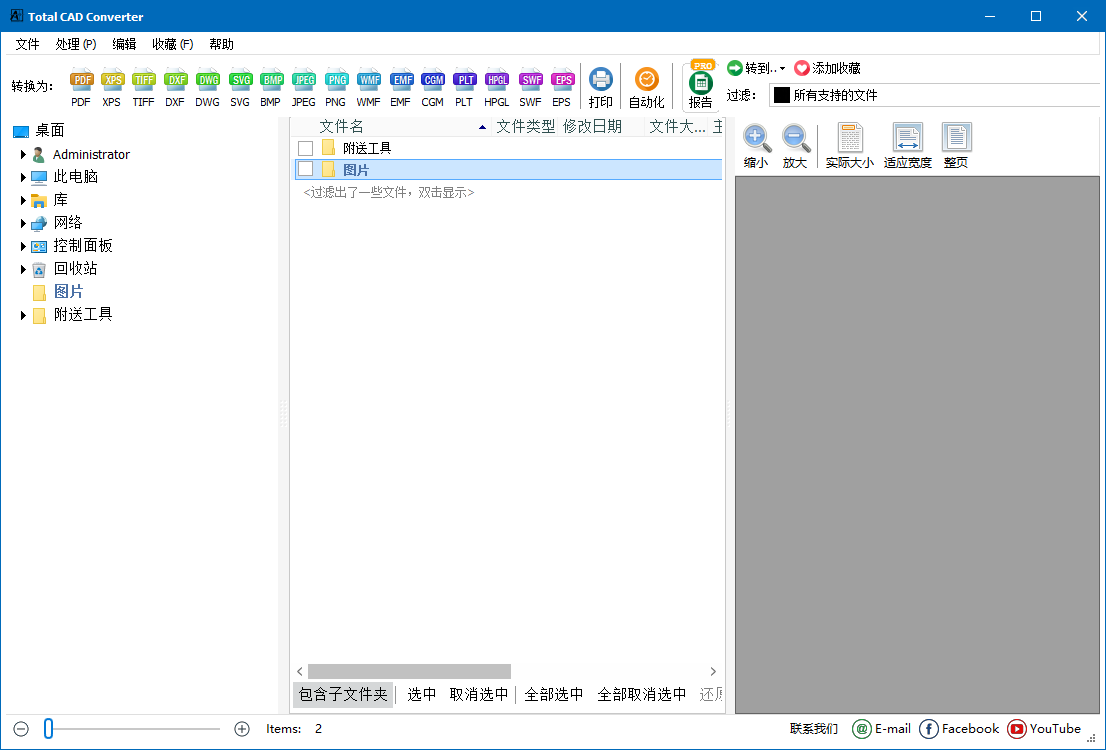Click the filtered files notice text
The height and width of the screenshot is (750, 1106).
click(389, 193)
